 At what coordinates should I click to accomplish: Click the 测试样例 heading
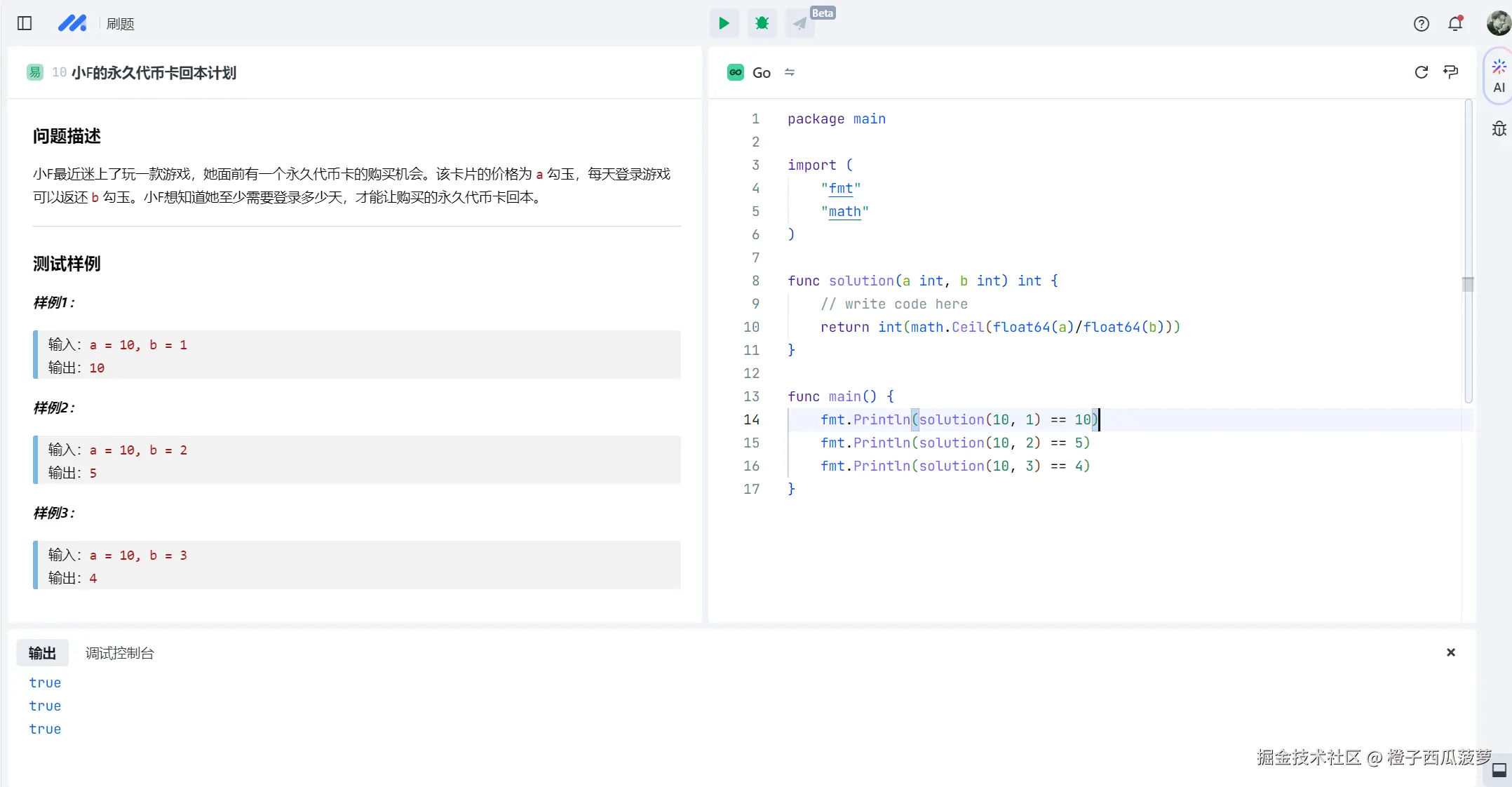coord(67,264)
